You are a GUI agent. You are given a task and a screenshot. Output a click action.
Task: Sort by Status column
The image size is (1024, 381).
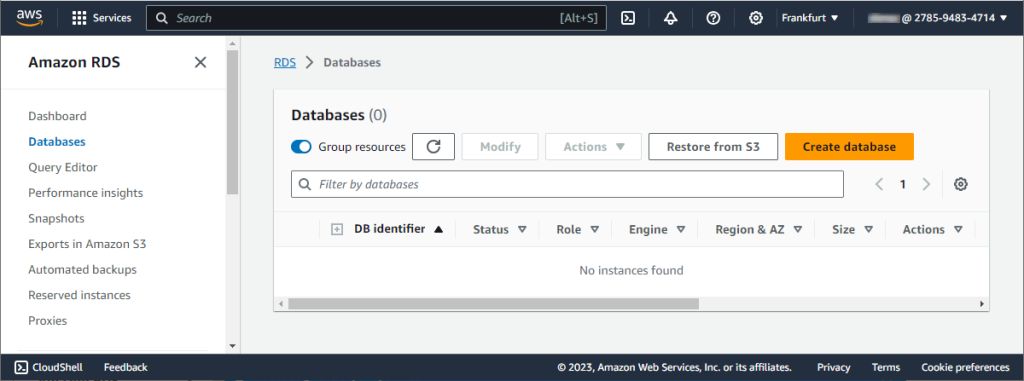(x=500, y=229)
